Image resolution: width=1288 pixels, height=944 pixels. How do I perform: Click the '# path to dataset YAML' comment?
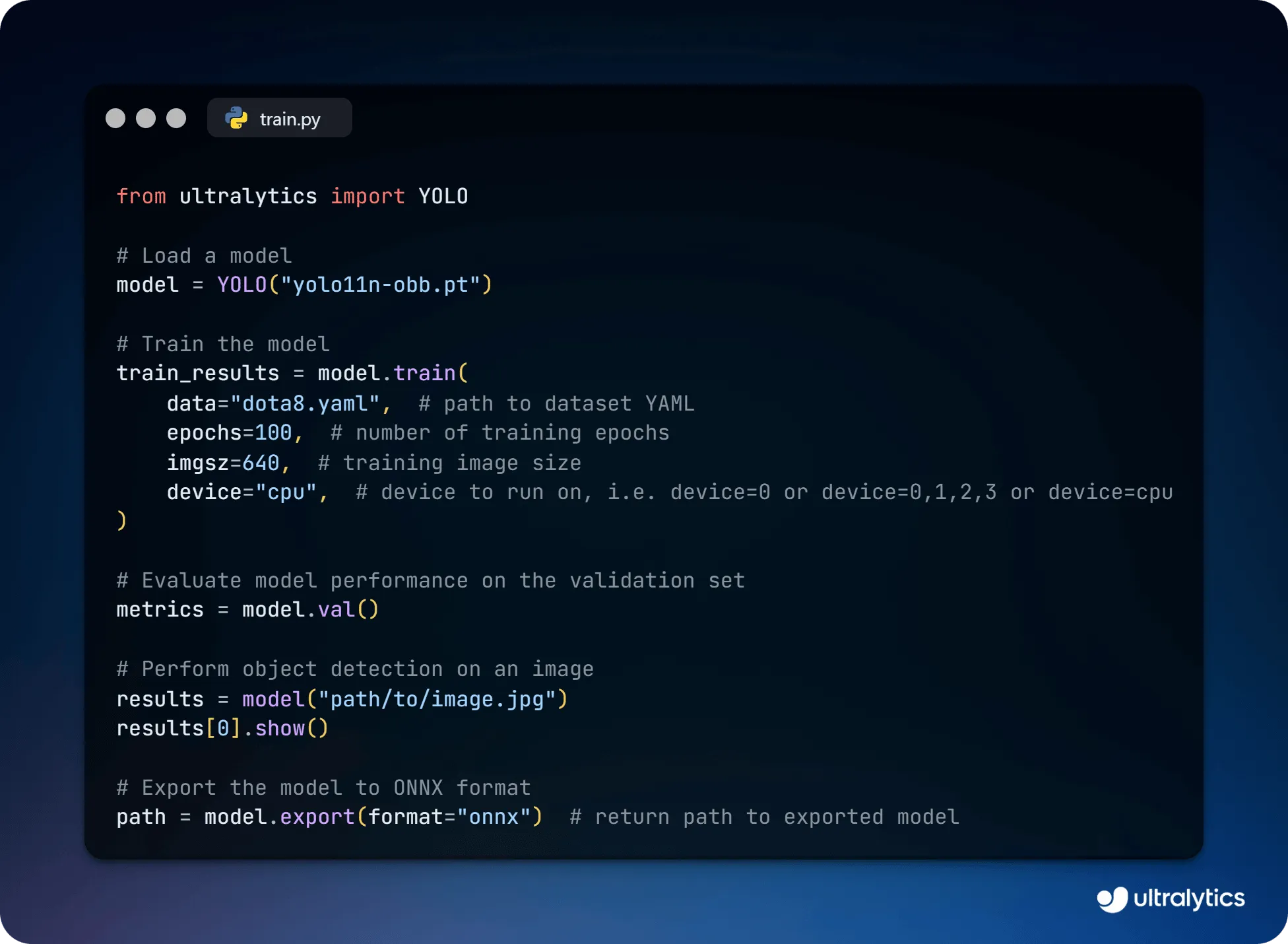pos(556,403)
